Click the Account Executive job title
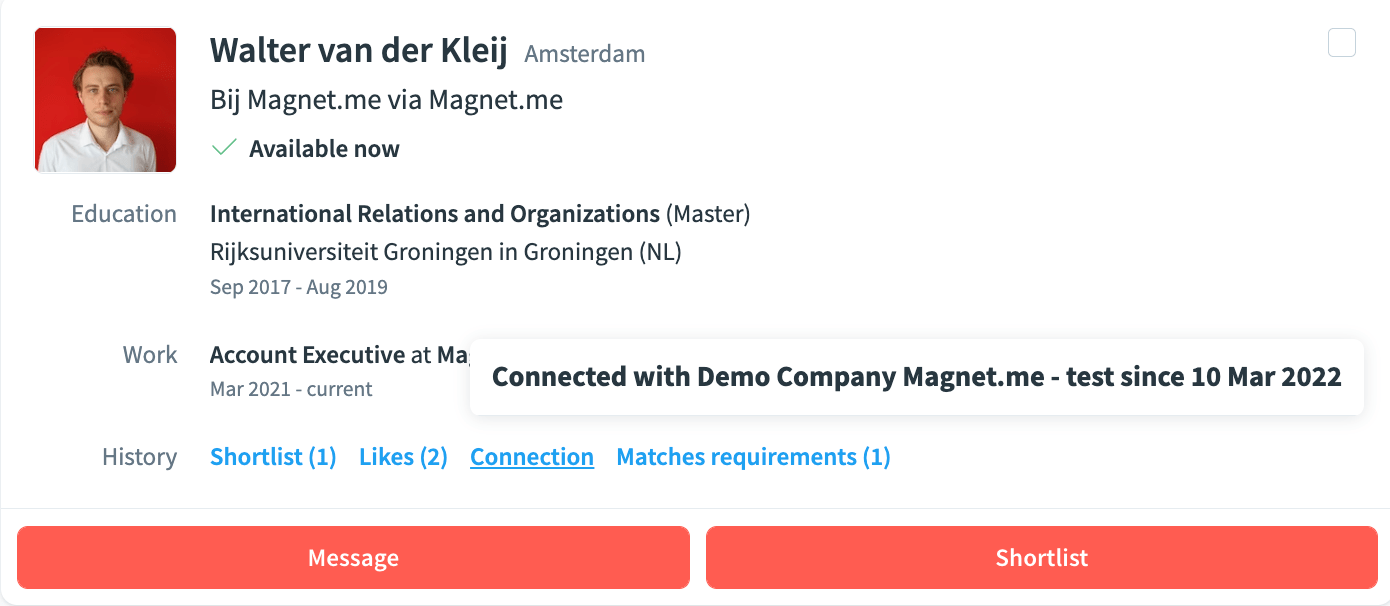This screenshot has width=1390, height=606. click(x=307, y=355)
